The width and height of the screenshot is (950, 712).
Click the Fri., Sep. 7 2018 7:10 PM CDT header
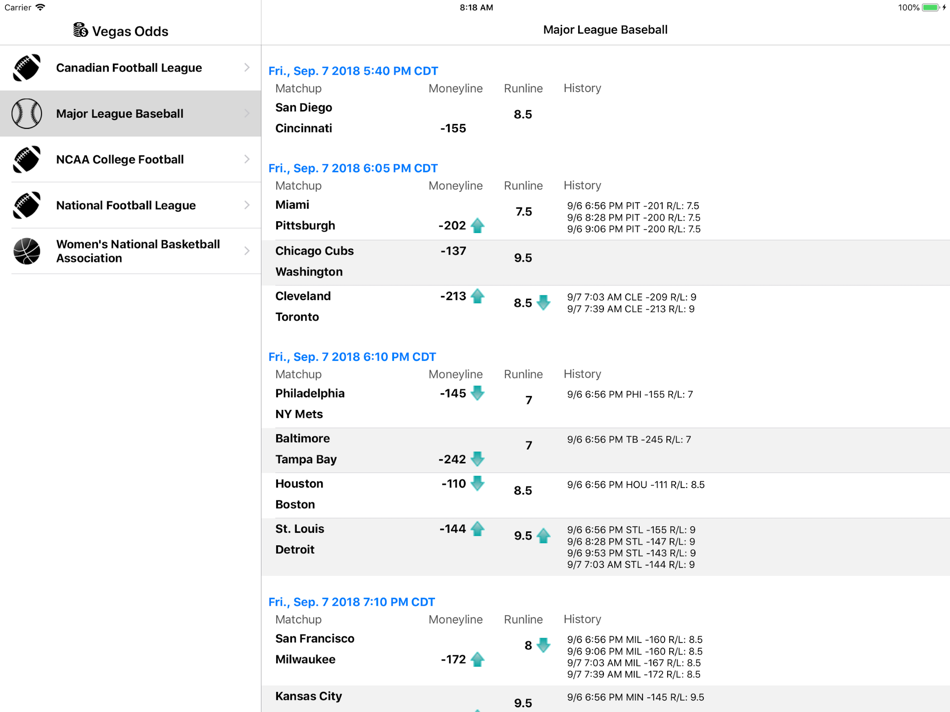tap(351, 602)
